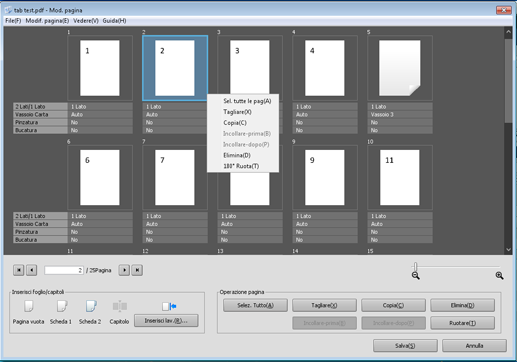Click the scroll down arrow
517x362 pixels.
[508, 249]
